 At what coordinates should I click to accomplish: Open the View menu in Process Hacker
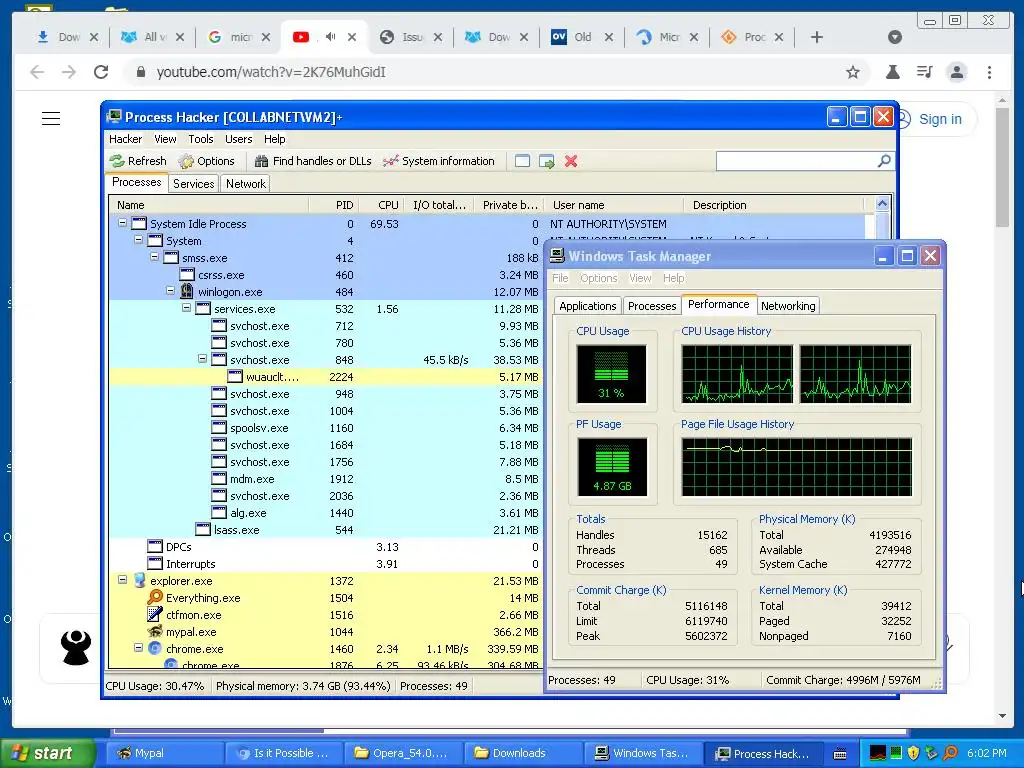165,139
